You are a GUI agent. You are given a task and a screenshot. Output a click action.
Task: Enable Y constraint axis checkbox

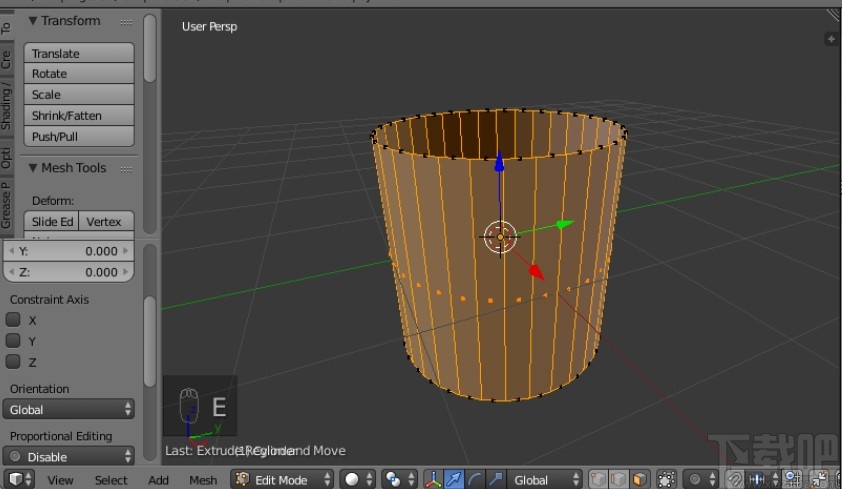click(x=14, y=341)
